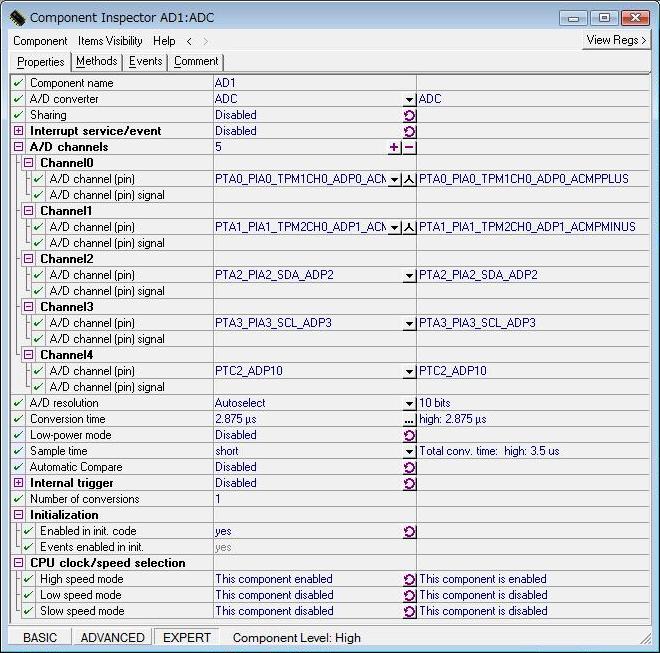The width and height of the screenshot is (660, 653).
Task: Remove an A/D channel with minus
Action: click(409, 147)
